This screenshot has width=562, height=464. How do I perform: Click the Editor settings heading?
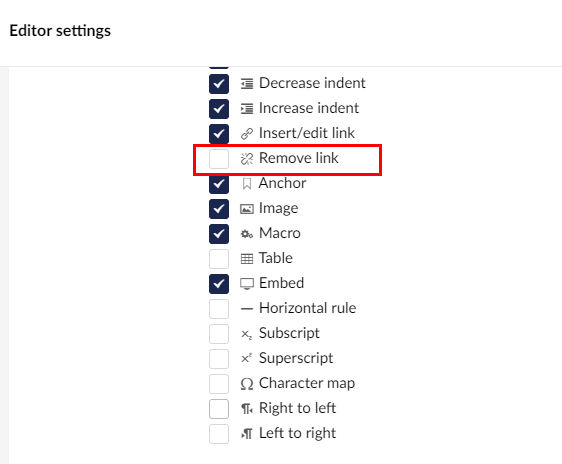[60, 31]
